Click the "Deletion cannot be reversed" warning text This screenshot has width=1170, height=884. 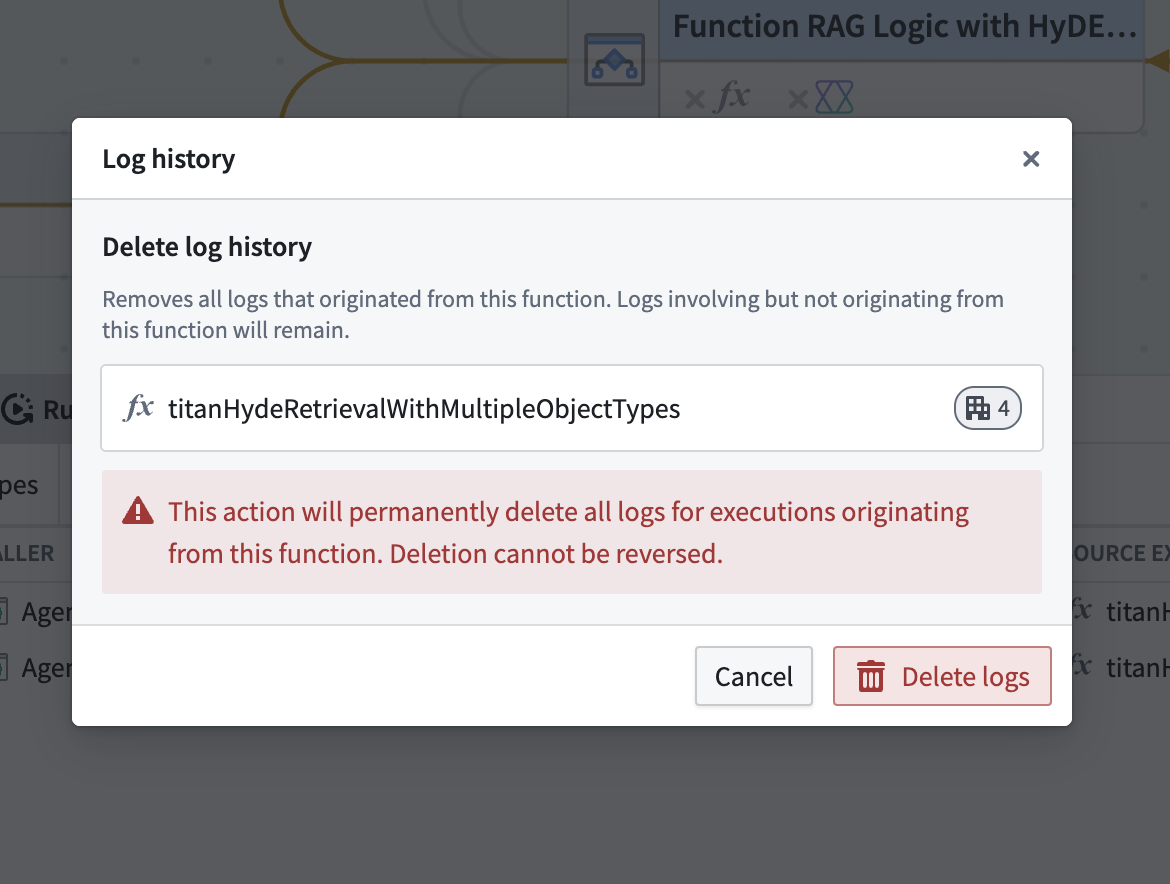(x=556, y=554)
